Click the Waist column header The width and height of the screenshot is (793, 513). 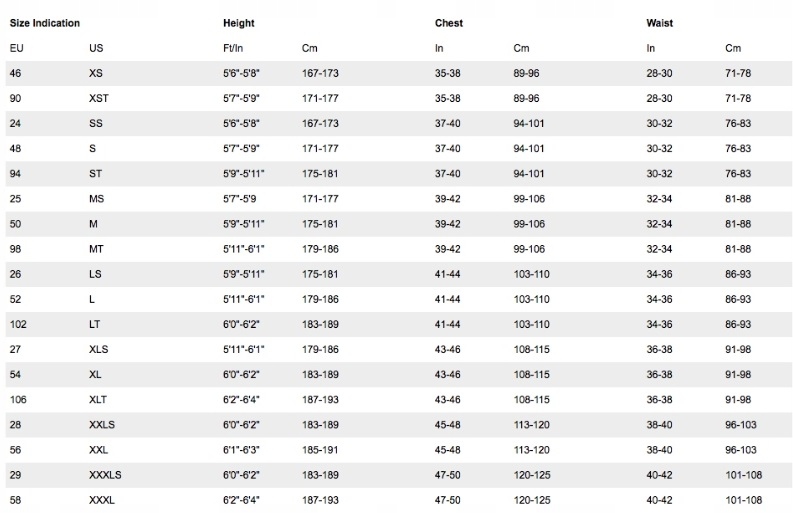[660, 22]
